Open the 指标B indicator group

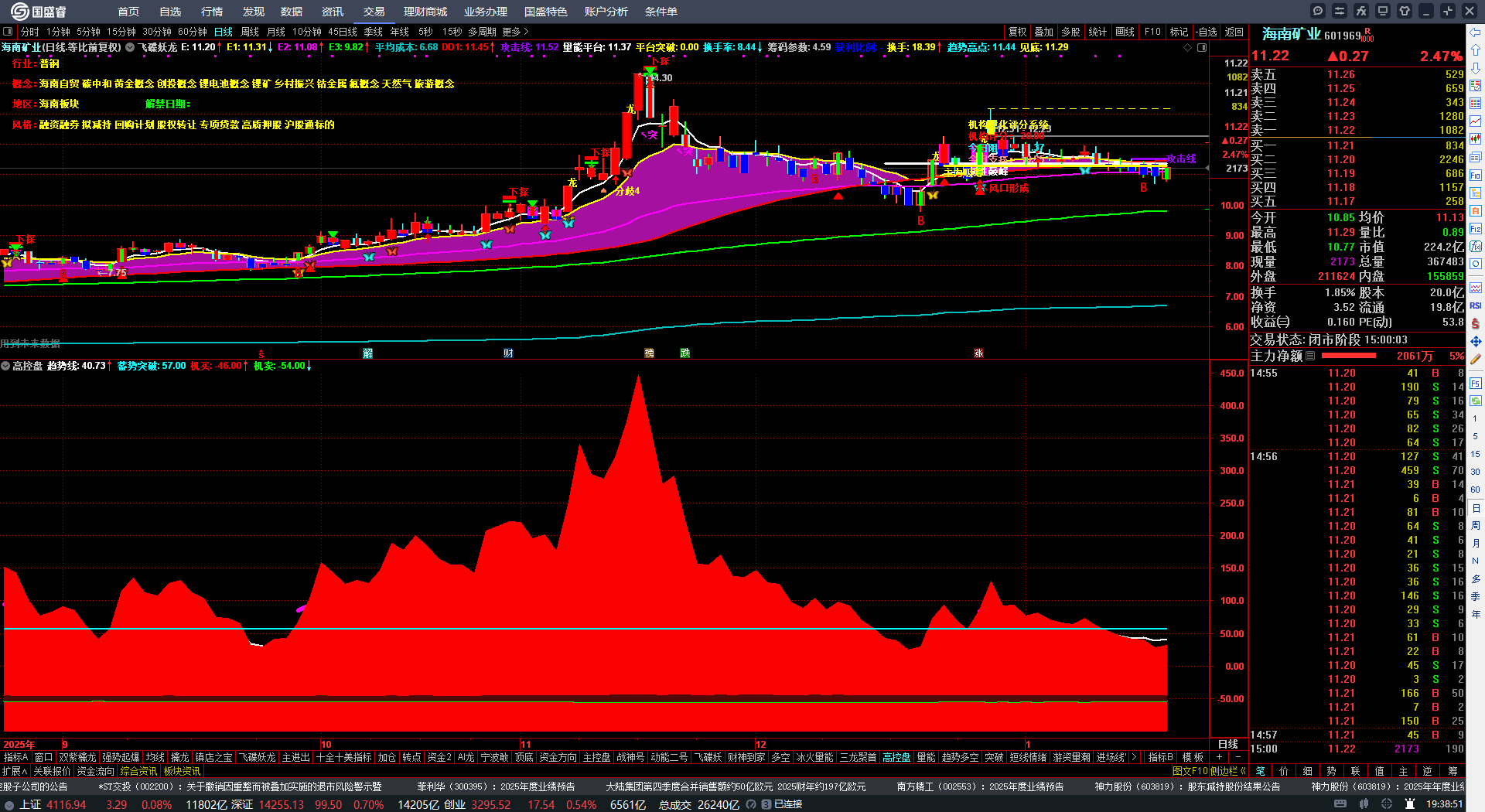[x=1160, y=757]
